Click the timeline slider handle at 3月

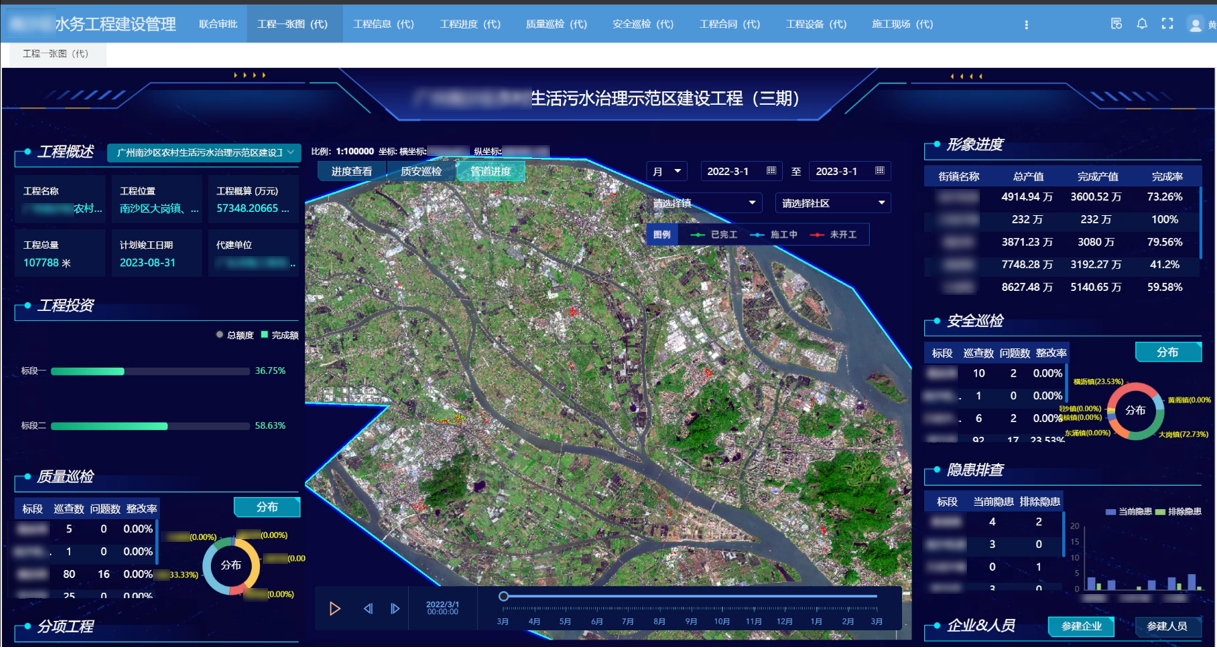[504, 596]
